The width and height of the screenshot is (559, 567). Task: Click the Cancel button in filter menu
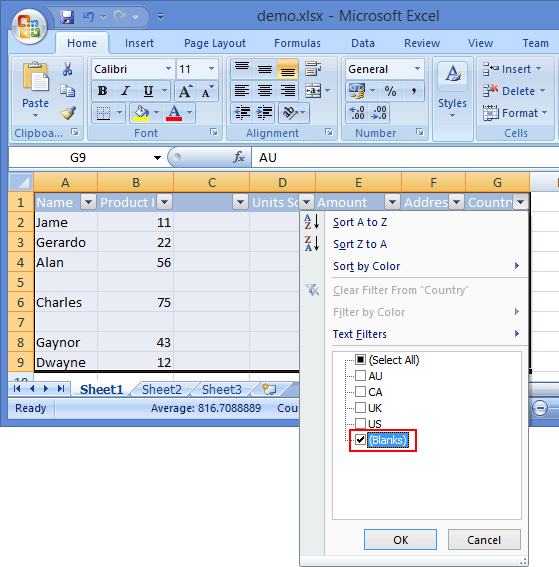484,540
